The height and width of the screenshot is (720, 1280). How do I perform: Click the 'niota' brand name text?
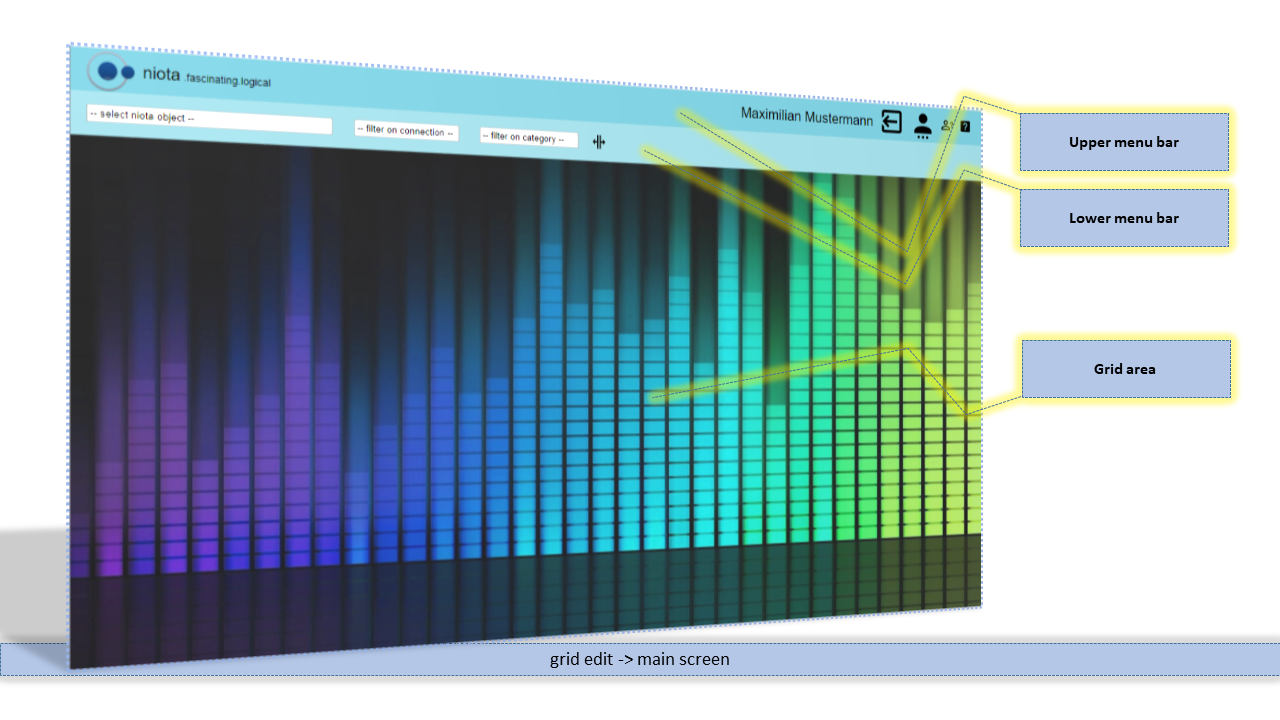pyautogui.click(x=161, y=74)
